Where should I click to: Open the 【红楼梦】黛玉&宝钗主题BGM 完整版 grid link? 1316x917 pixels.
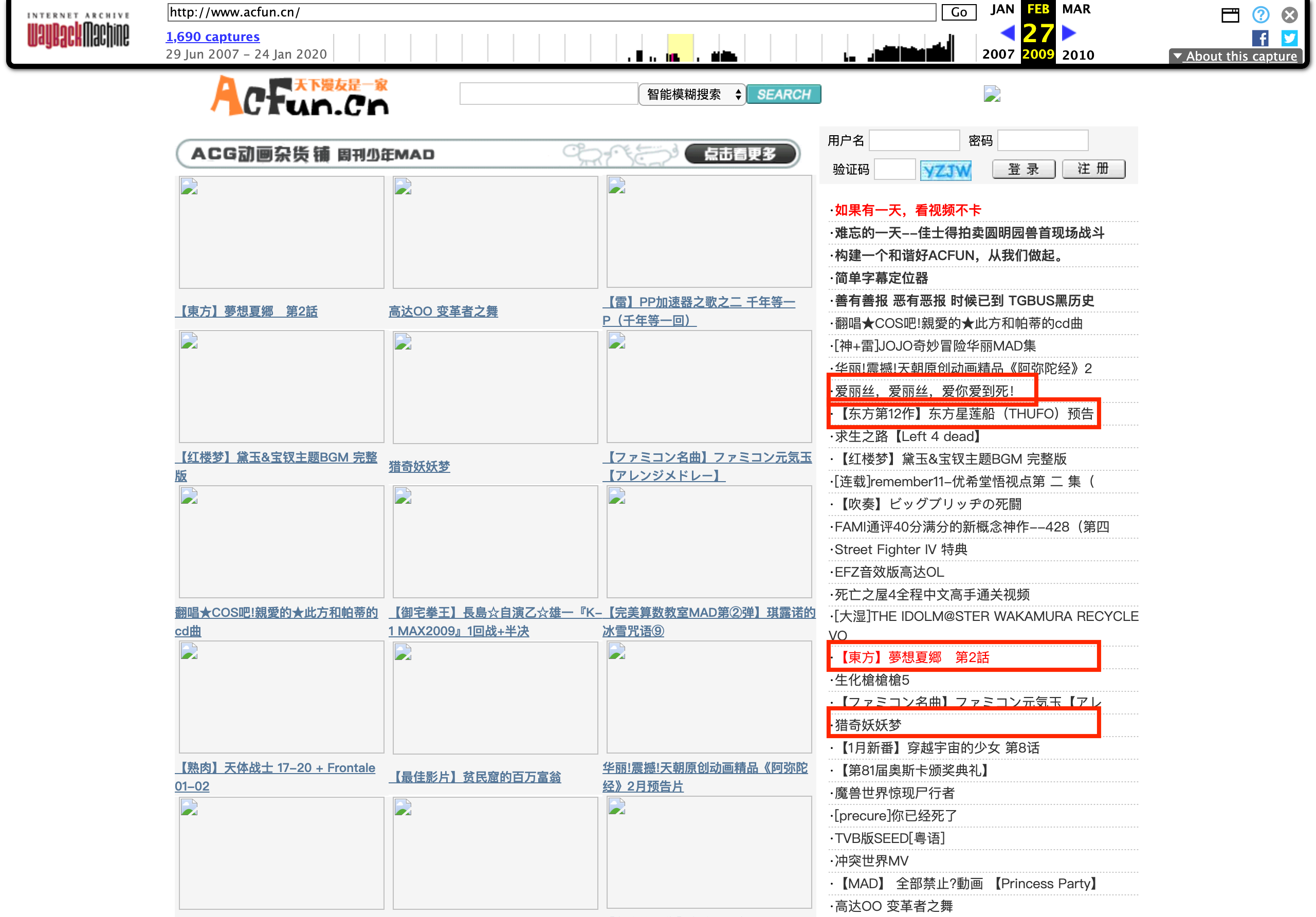(276, 467)
